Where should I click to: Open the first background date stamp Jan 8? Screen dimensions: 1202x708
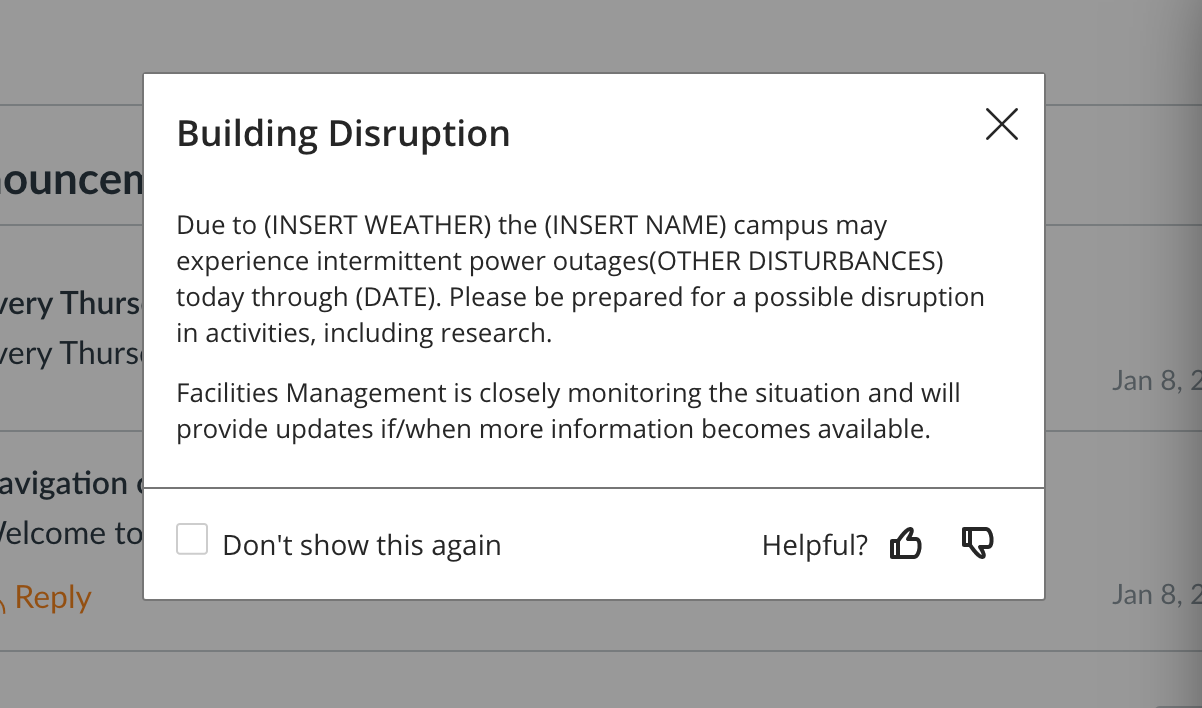(x=1157, y=380)
